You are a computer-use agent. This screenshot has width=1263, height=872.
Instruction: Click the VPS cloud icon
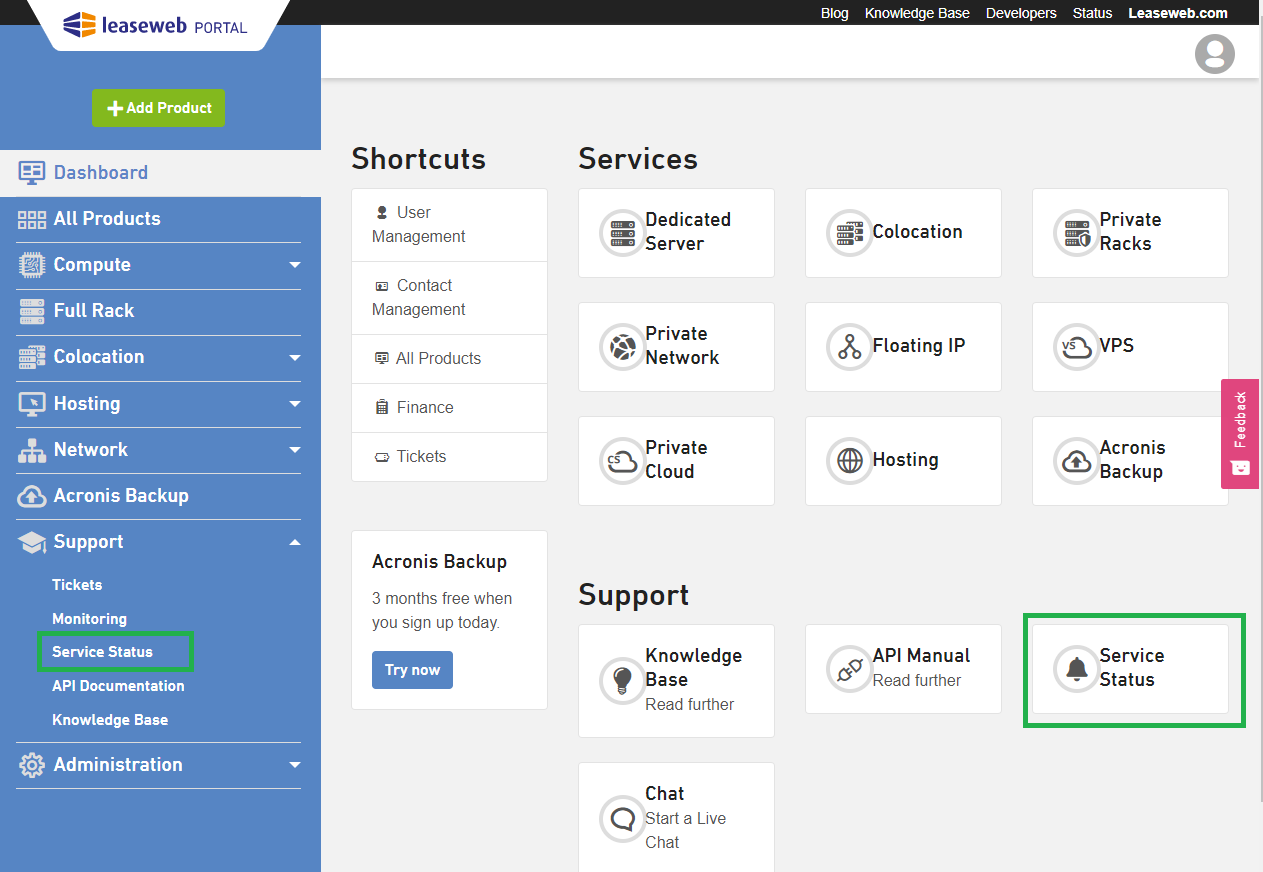[x=1077, y=347]
